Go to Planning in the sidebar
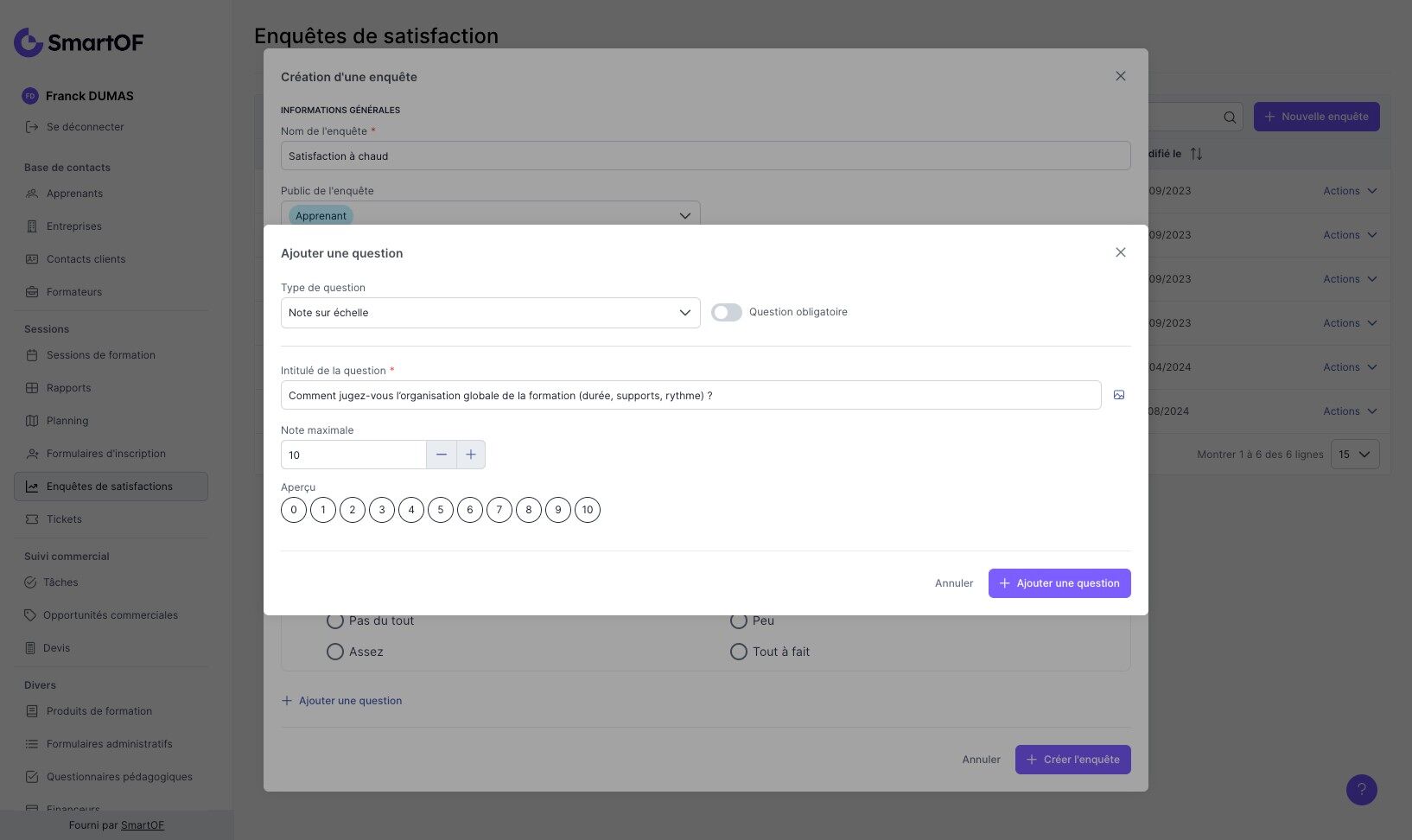This screenshot has height=840, width=1412. [x=67, y=421]
